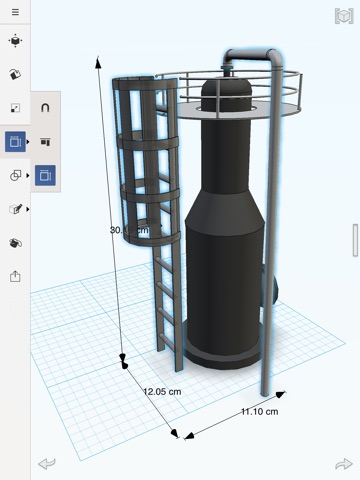Select the paint bucket material tool
This screenshot has height=480, width=360.
click(x=15, y=74)
